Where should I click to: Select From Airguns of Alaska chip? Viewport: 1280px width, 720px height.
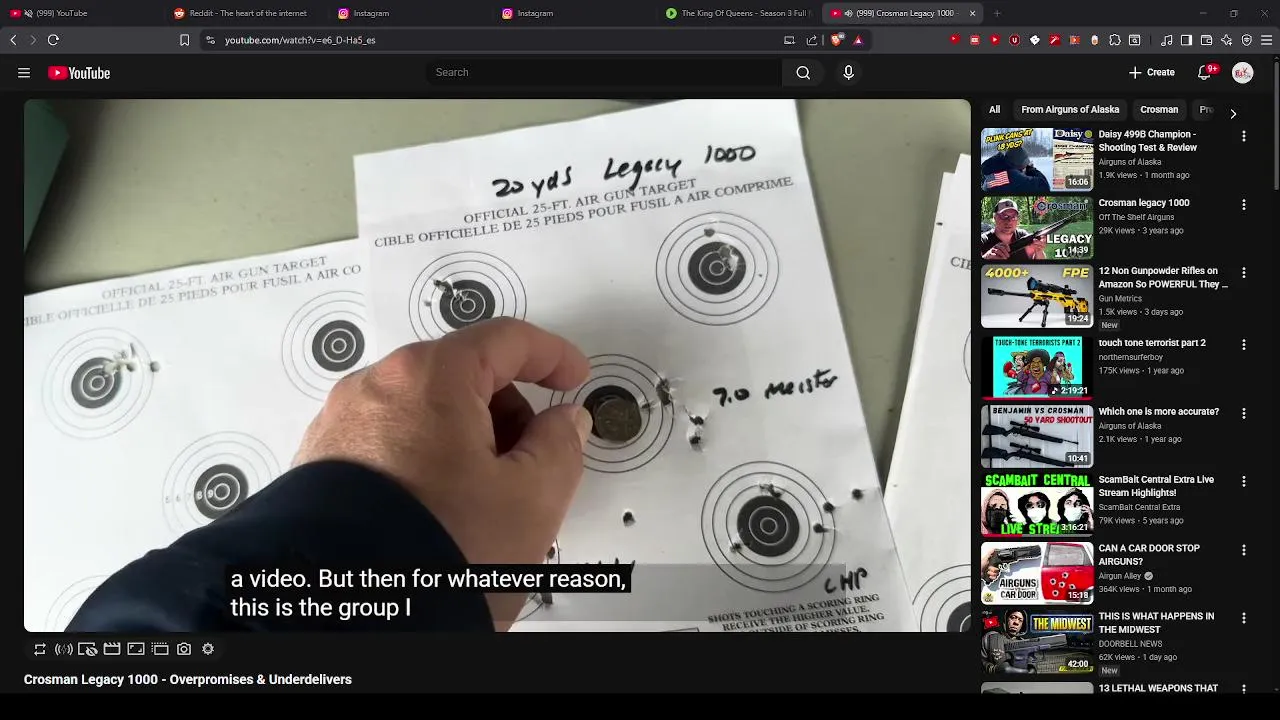[x=1070, y=110]
